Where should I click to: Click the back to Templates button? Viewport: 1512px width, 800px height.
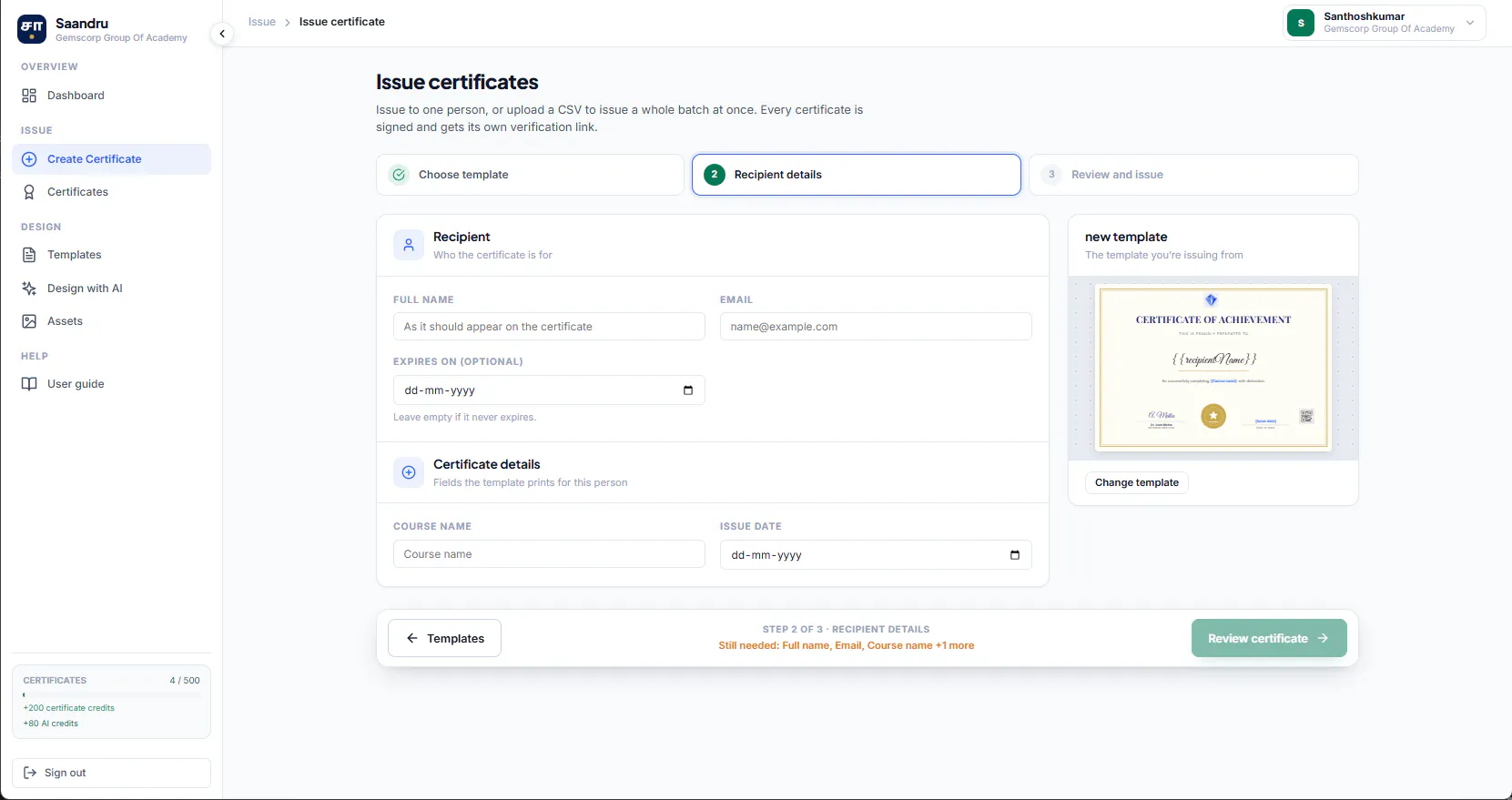click(444, 638)
